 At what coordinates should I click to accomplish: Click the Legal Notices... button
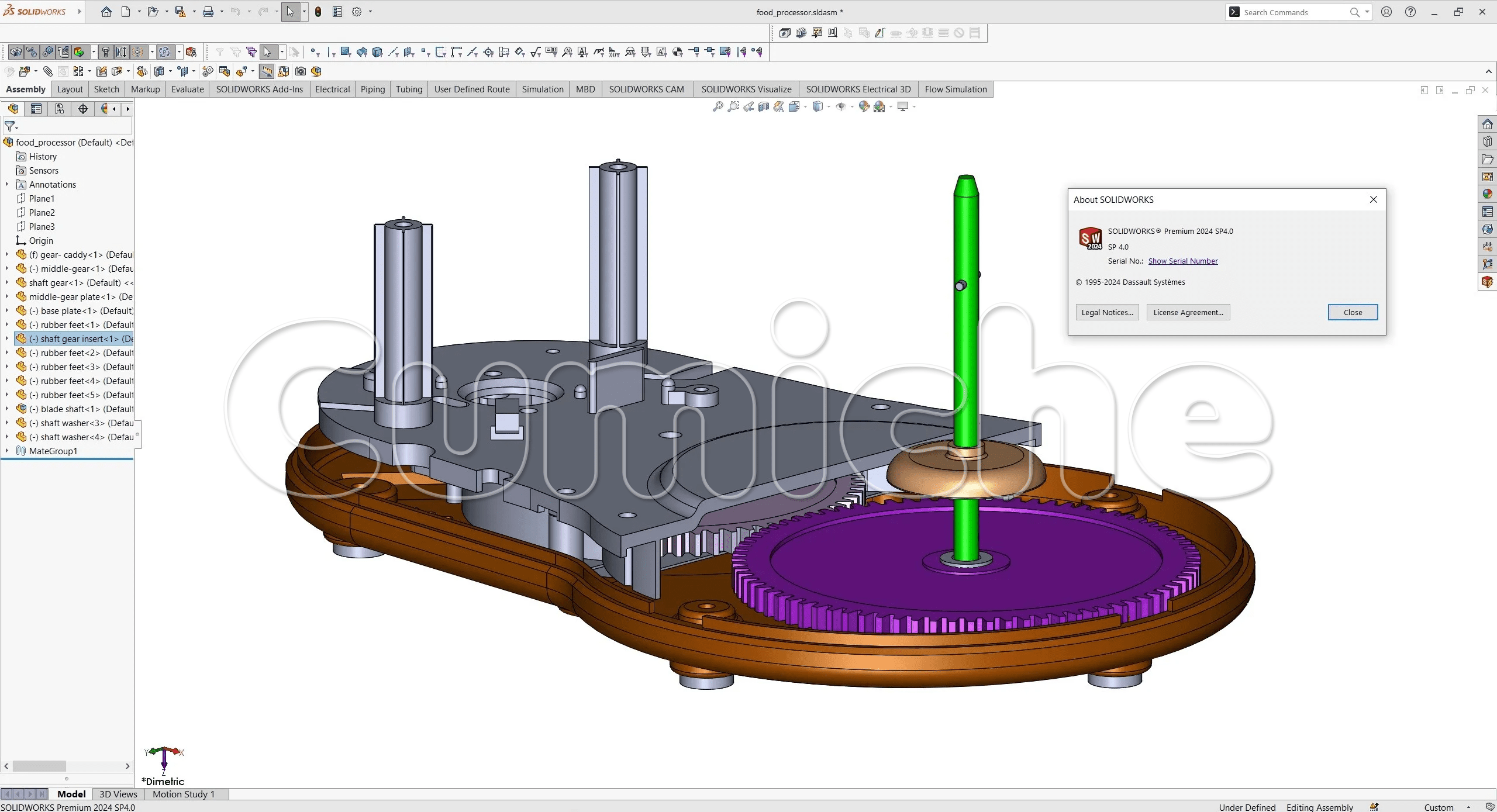tap(1107, 312)
